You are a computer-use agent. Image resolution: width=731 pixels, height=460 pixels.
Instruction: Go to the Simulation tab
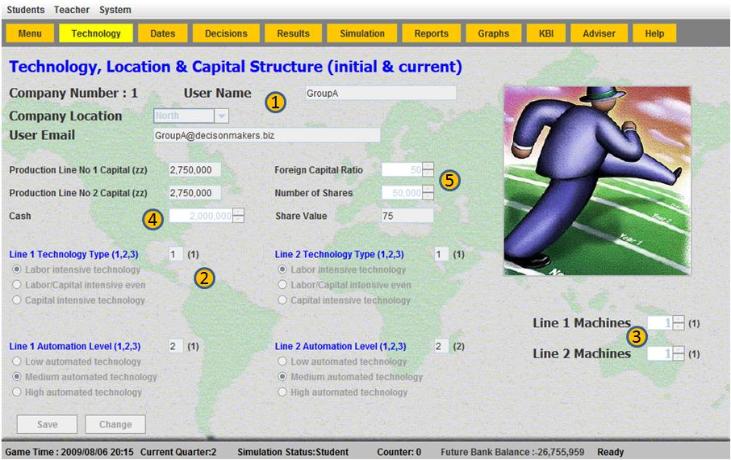362,33
